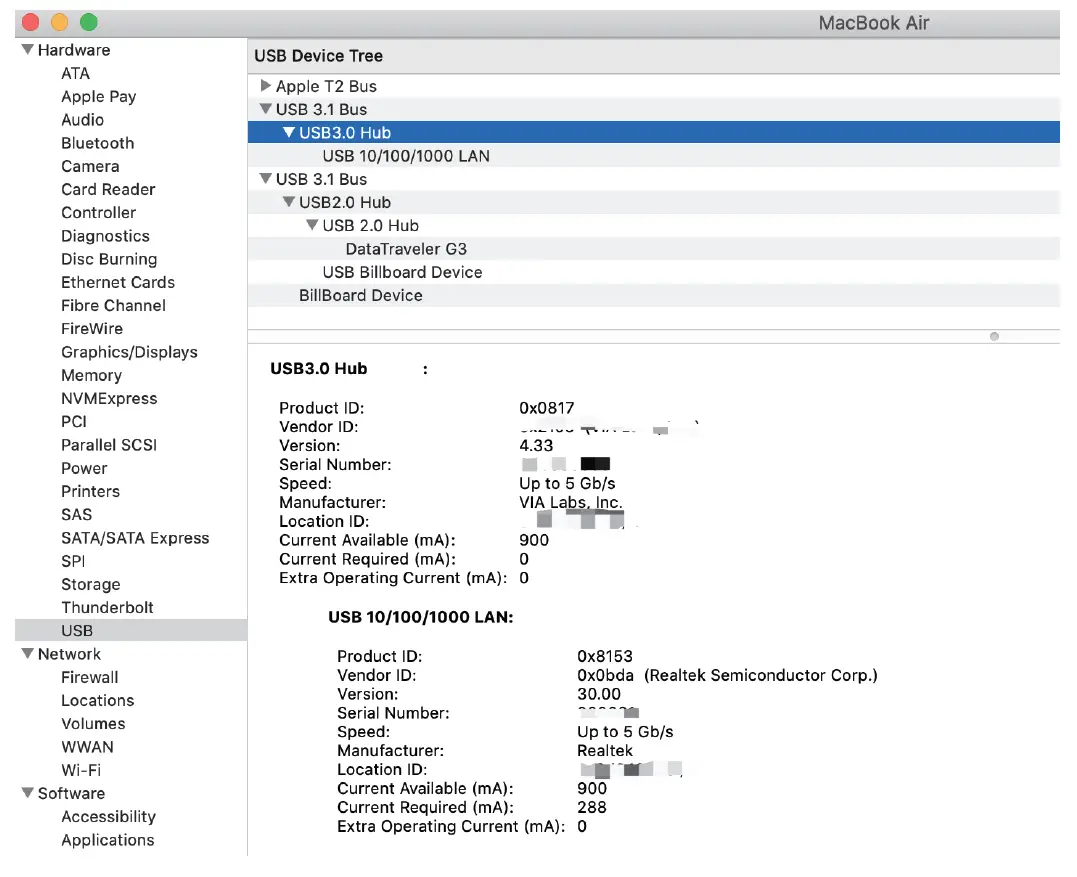Collapse the Hardware section triangle

28,50
